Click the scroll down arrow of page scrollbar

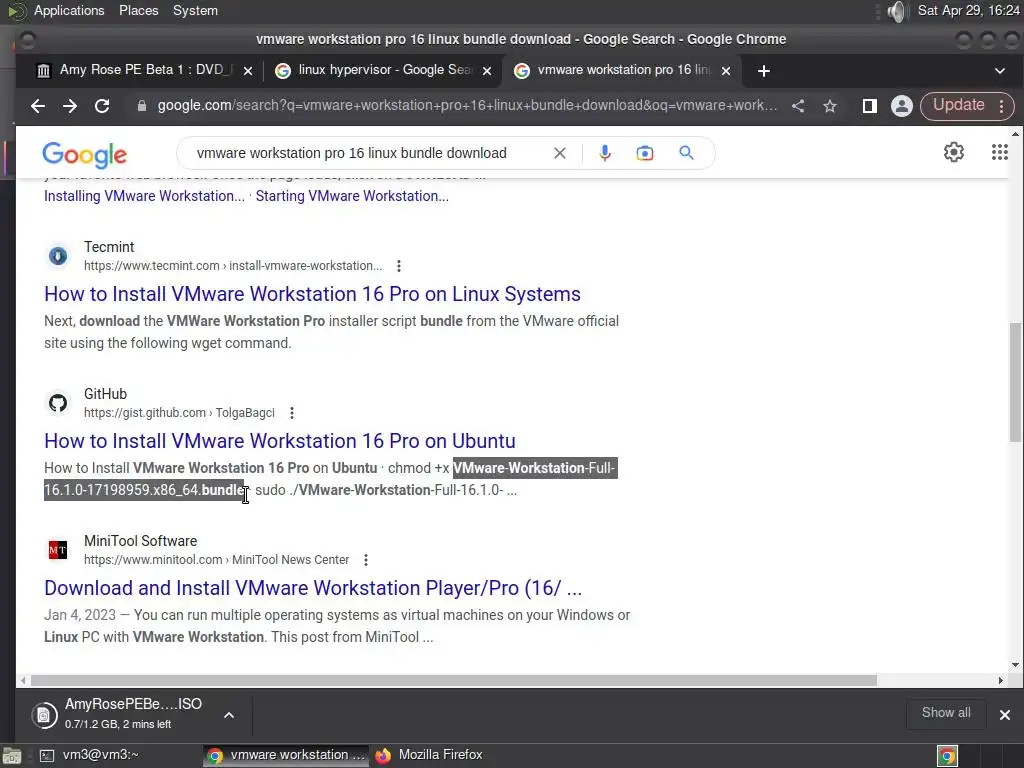pos(1015,665)
